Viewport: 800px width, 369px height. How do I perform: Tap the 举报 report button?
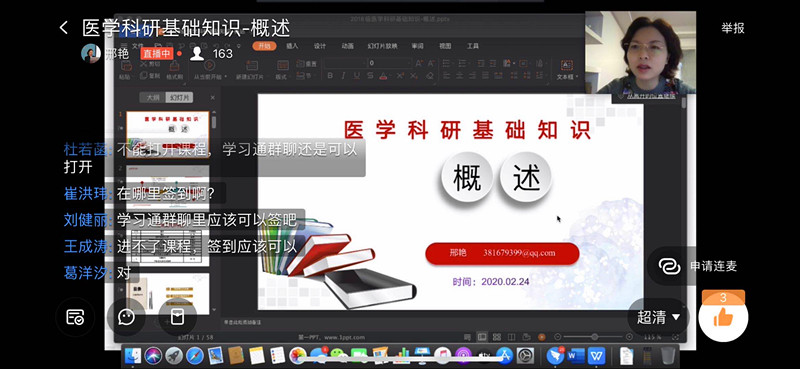tap(733, 28)
